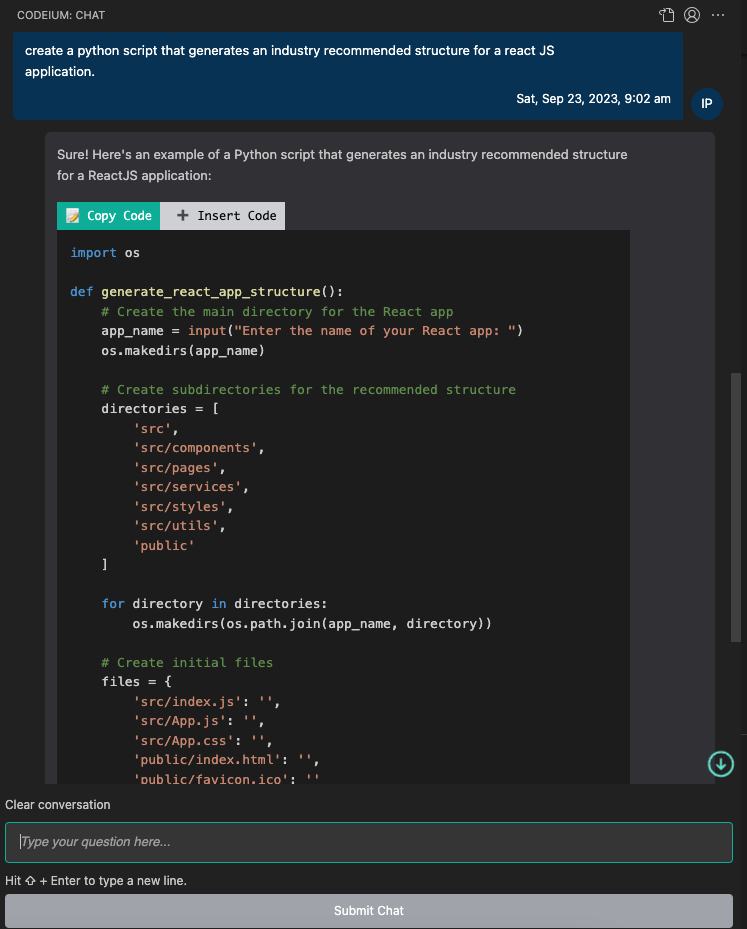This screenshot has height=929, width=747.
Task: Click the 'import os' code line
Action: tap(105, 253)
